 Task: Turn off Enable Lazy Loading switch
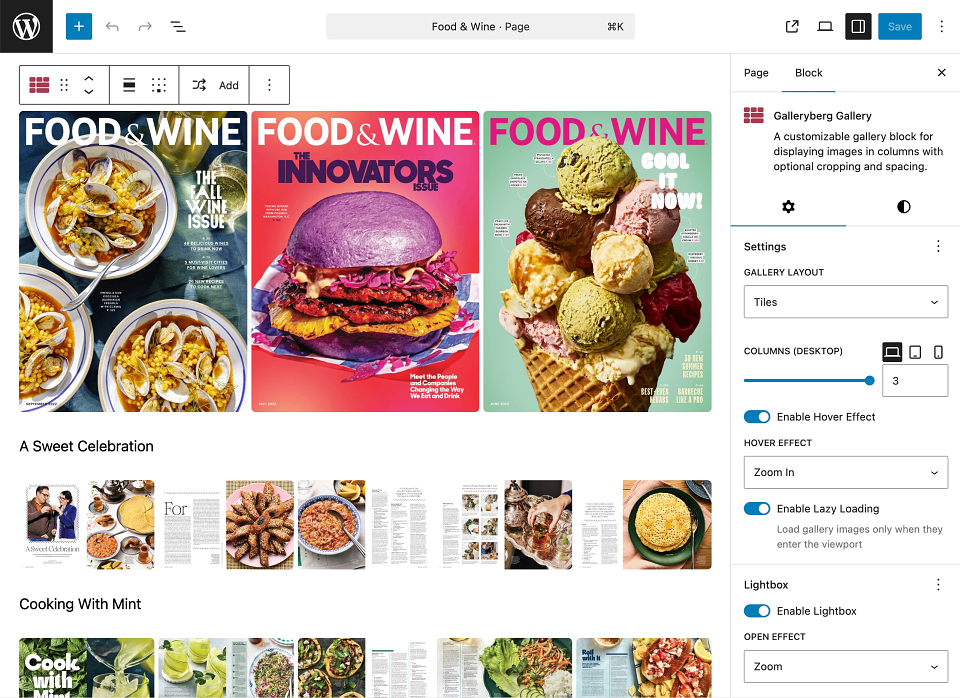pos(757,509)
